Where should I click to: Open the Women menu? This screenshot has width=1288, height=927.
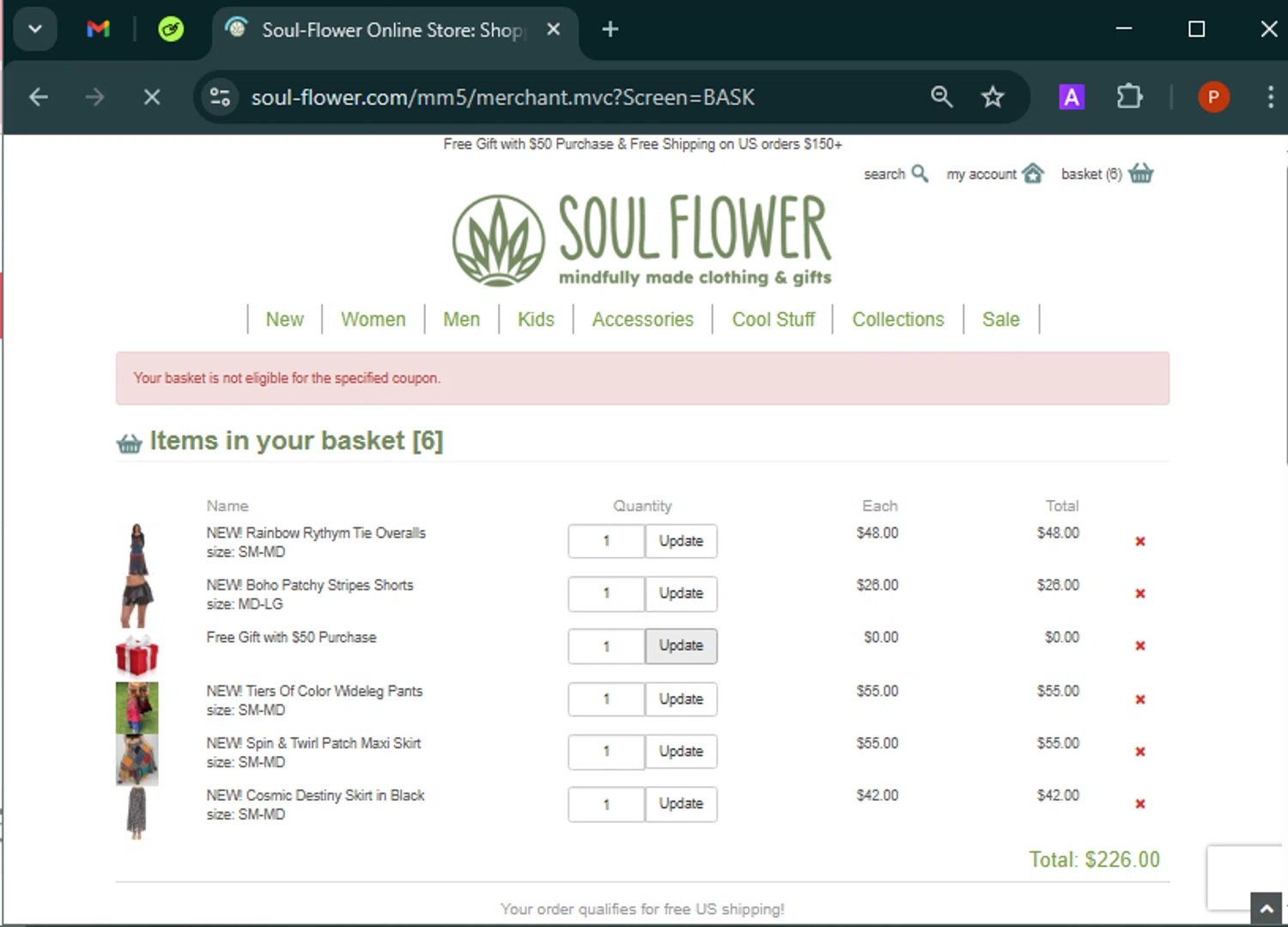tap(373, 320)
